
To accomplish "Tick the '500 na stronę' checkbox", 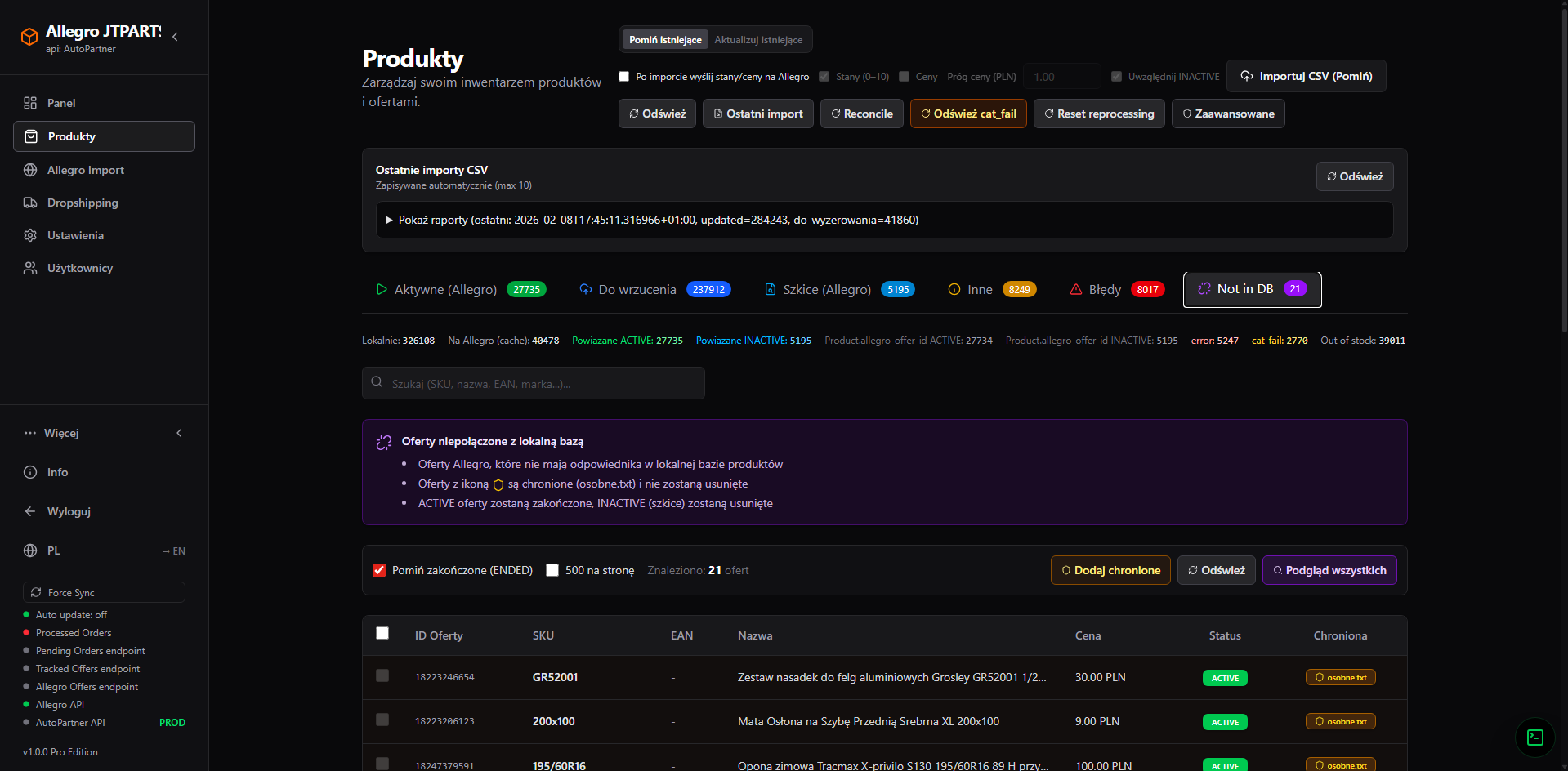I will [x=552, y=570].
